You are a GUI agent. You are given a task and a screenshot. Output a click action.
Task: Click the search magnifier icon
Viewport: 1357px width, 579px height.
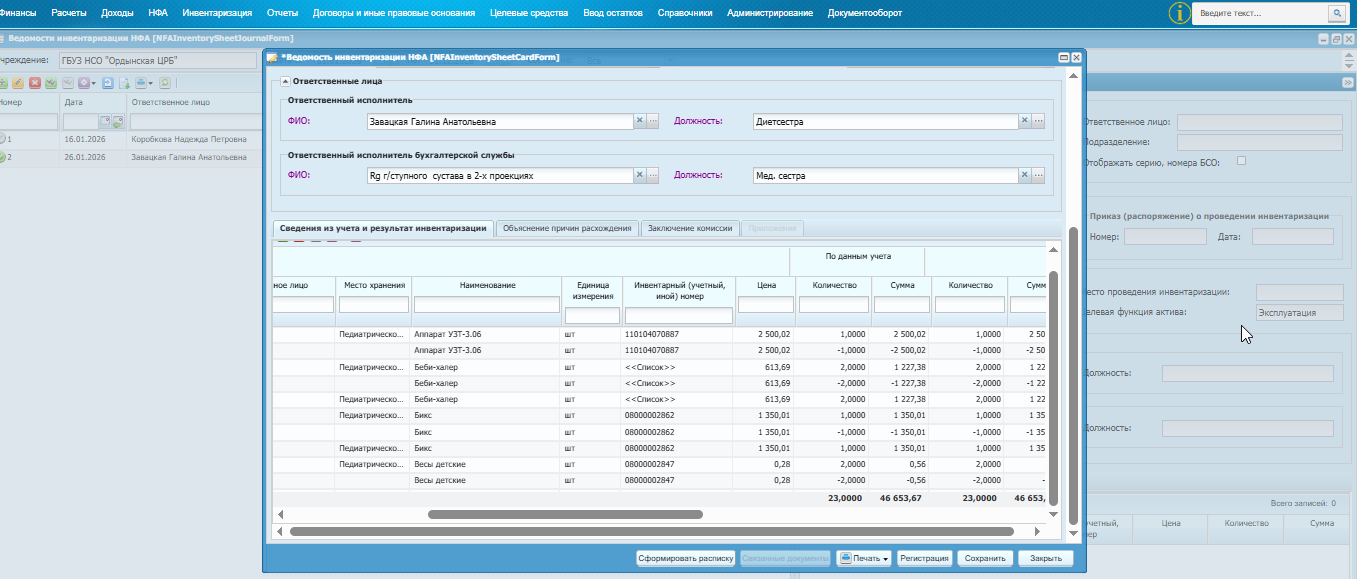(1335, 13)
